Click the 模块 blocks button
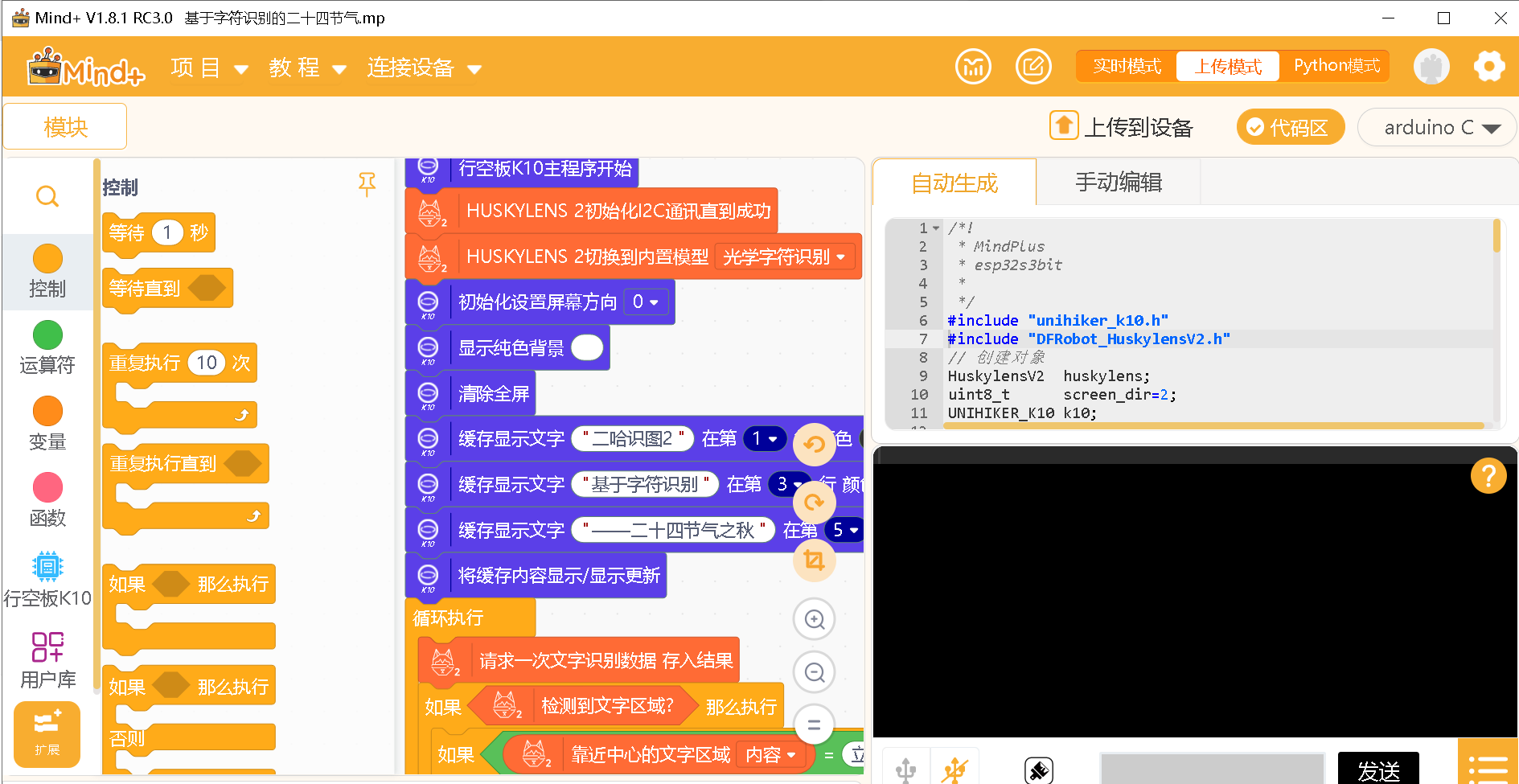 point(65,127)
